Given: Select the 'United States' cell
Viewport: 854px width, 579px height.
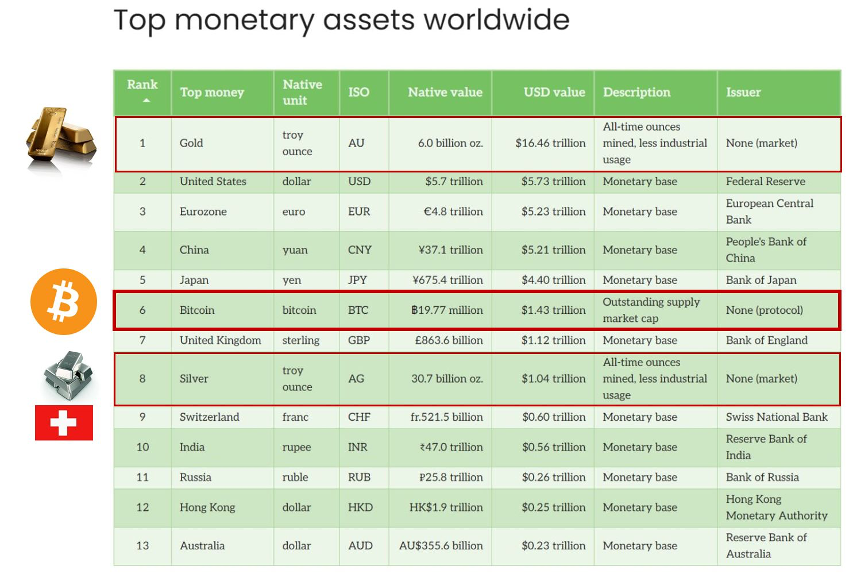Looking at the screenshot, I should pyautogui.click(x=222, y=181).
